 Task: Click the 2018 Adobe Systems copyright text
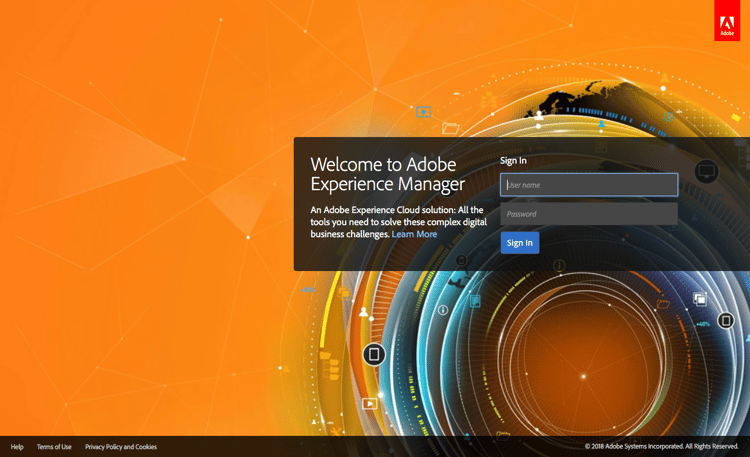(x=662, y=446)
